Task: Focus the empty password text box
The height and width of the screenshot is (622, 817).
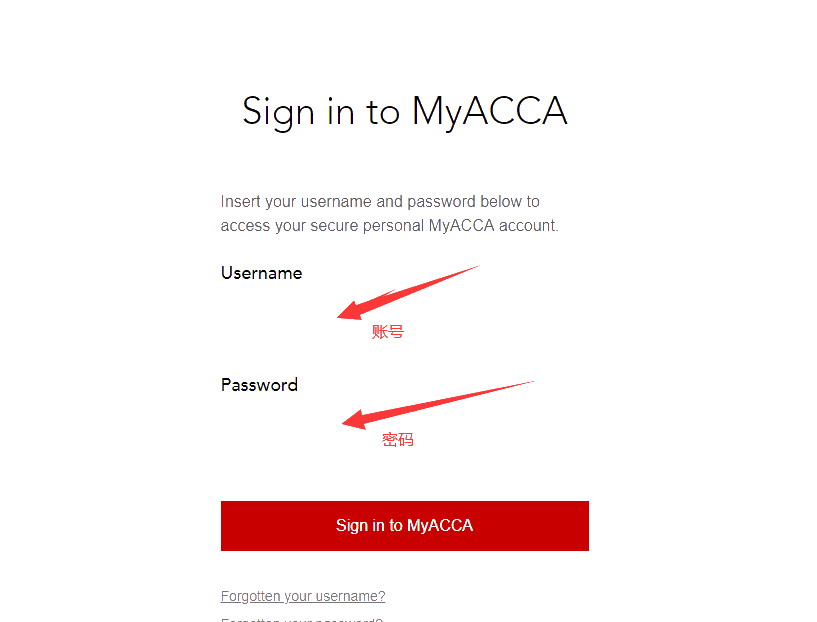Action: (x=404, y=420)
